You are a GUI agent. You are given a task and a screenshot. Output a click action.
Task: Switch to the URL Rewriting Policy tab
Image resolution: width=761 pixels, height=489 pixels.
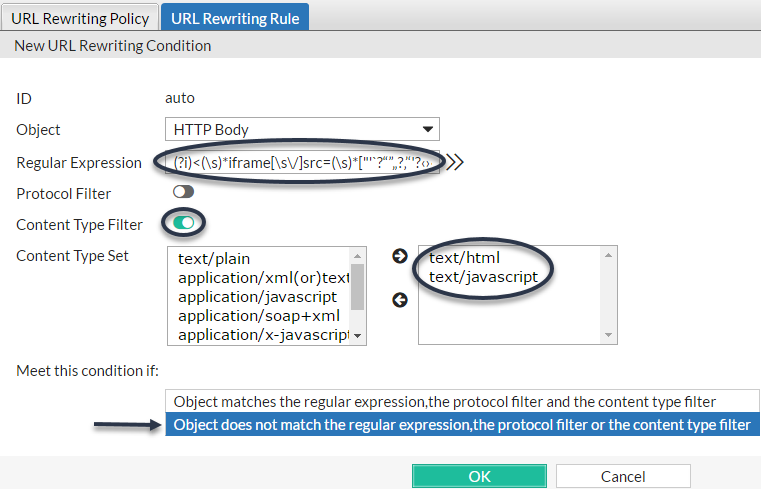[x=80, y=17]
